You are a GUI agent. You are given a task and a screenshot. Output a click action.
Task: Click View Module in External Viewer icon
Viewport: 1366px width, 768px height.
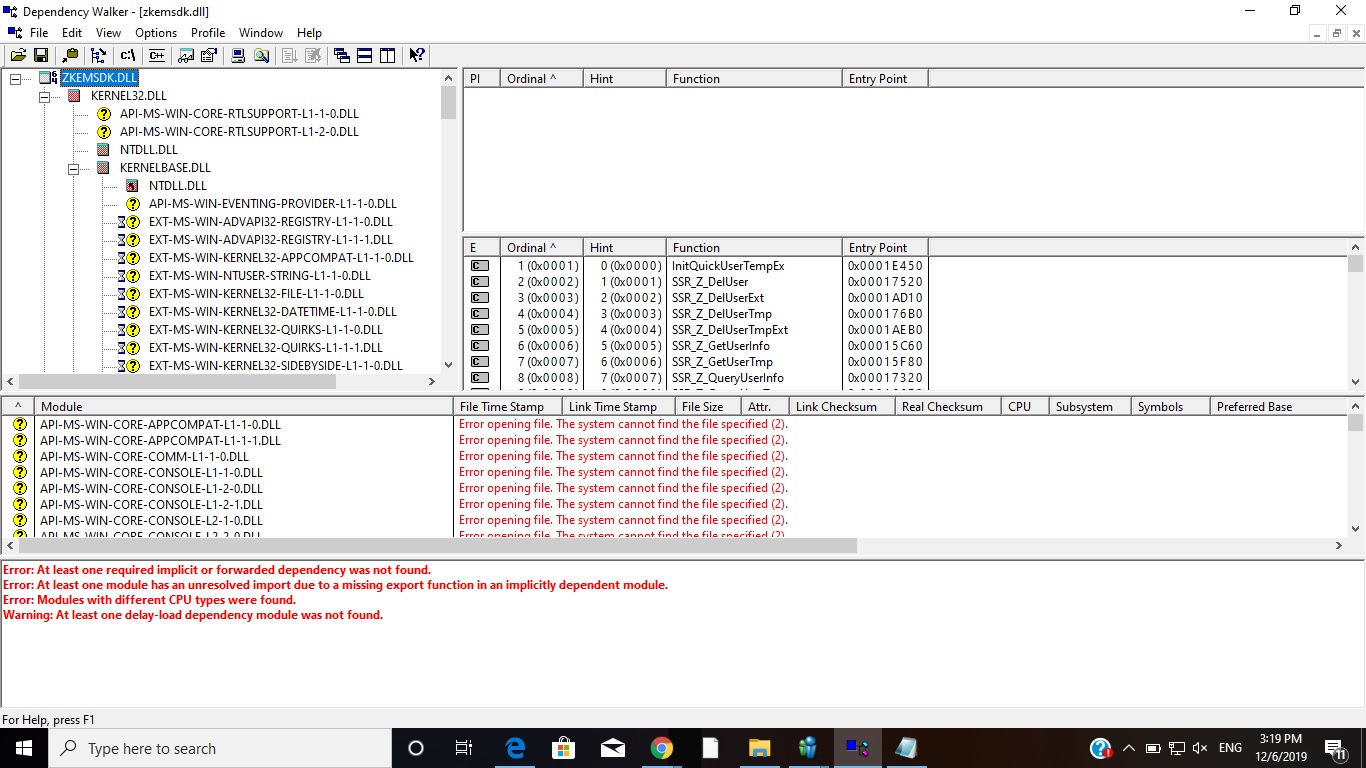[x=186, y=56]
